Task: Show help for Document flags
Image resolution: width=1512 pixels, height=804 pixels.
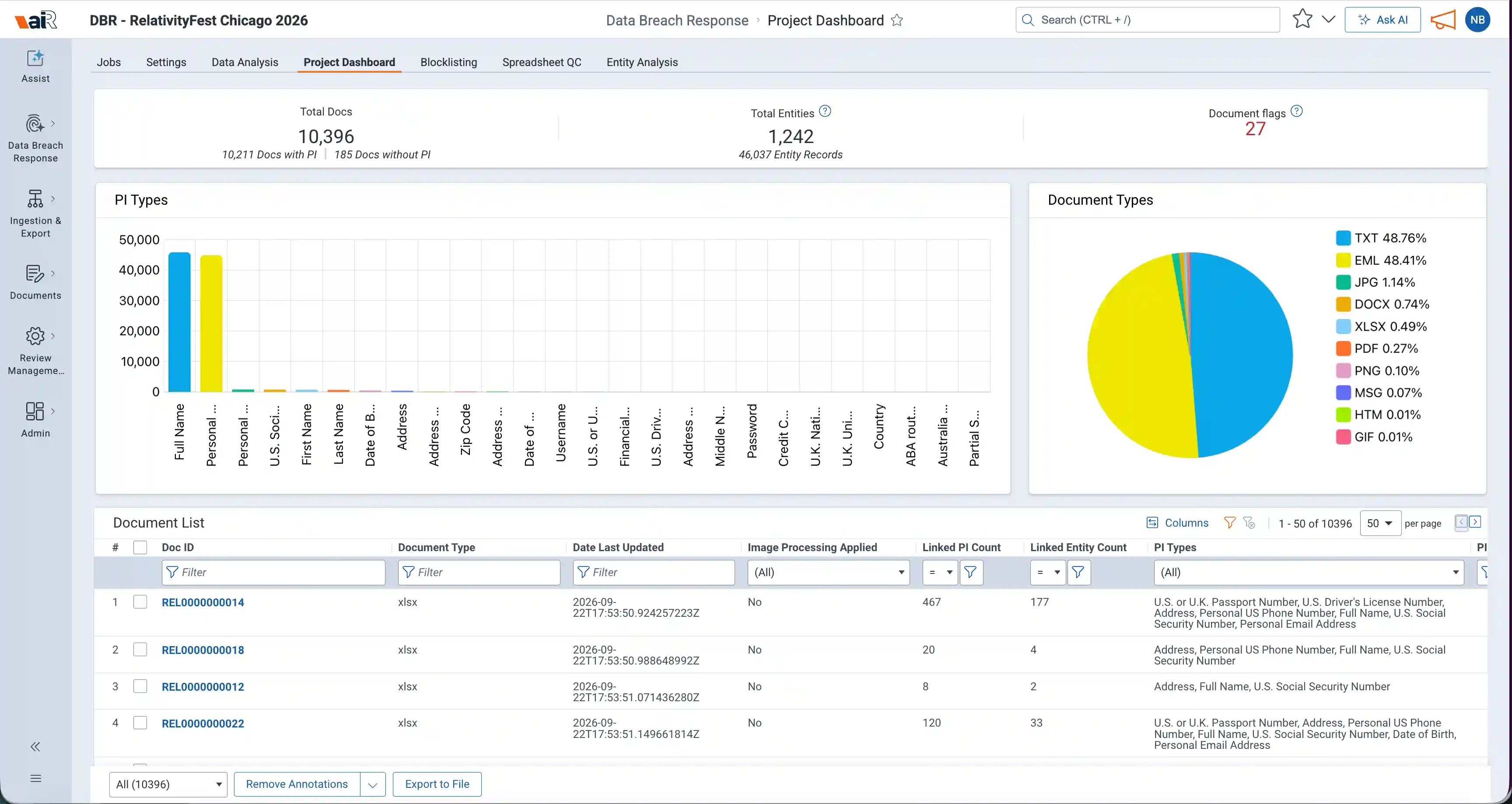Action: coord(1297,112)
